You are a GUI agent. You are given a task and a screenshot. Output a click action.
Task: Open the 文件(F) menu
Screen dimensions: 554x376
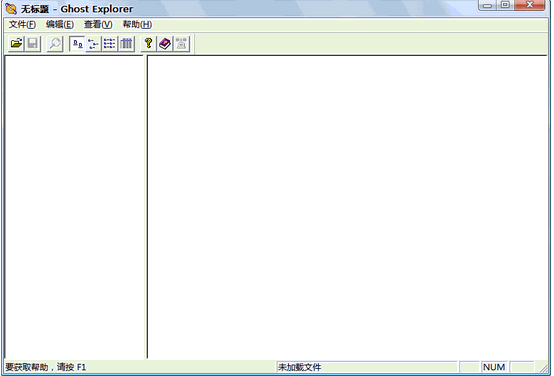(x=22, y=24)
